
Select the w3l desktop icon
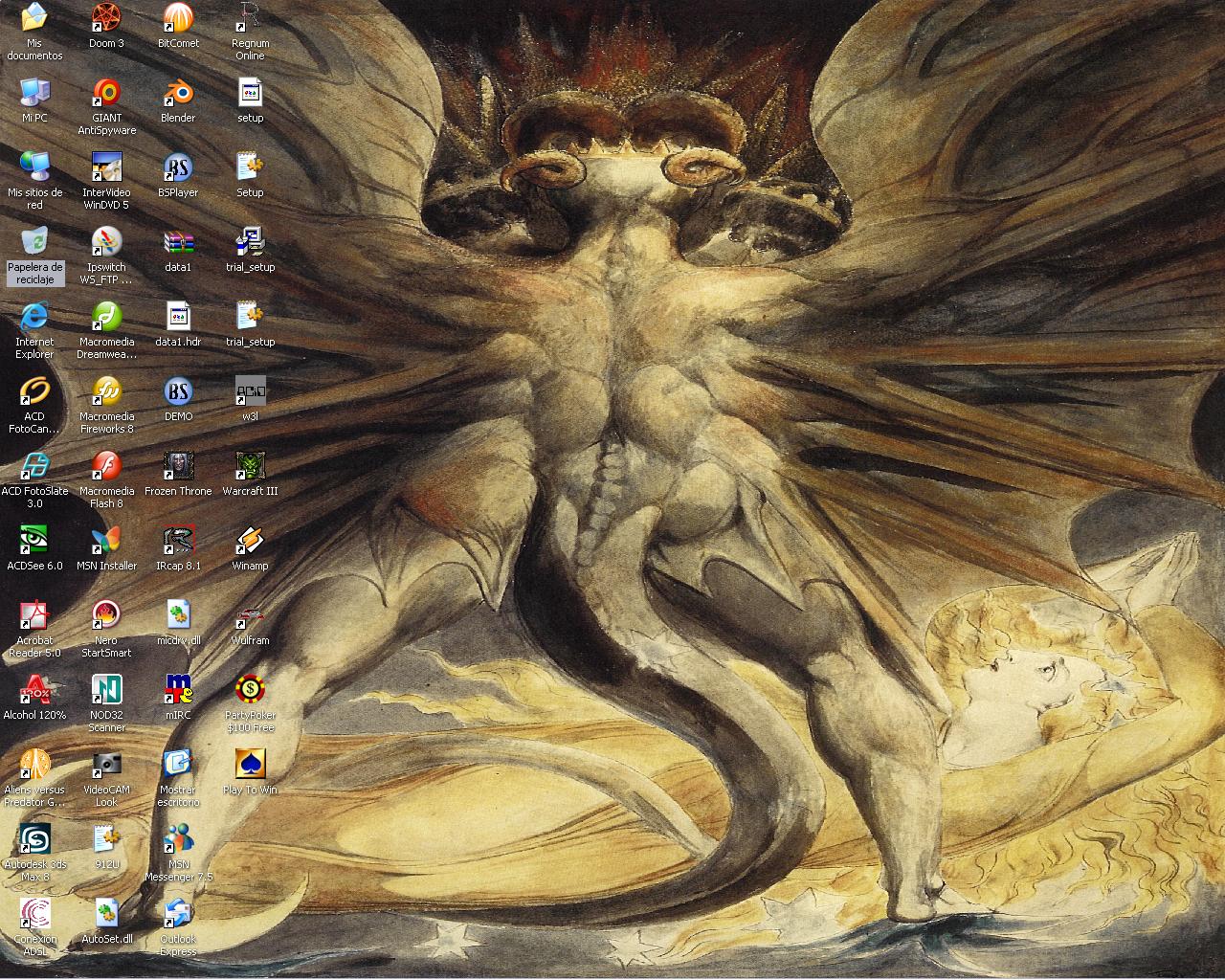(250, 390)
